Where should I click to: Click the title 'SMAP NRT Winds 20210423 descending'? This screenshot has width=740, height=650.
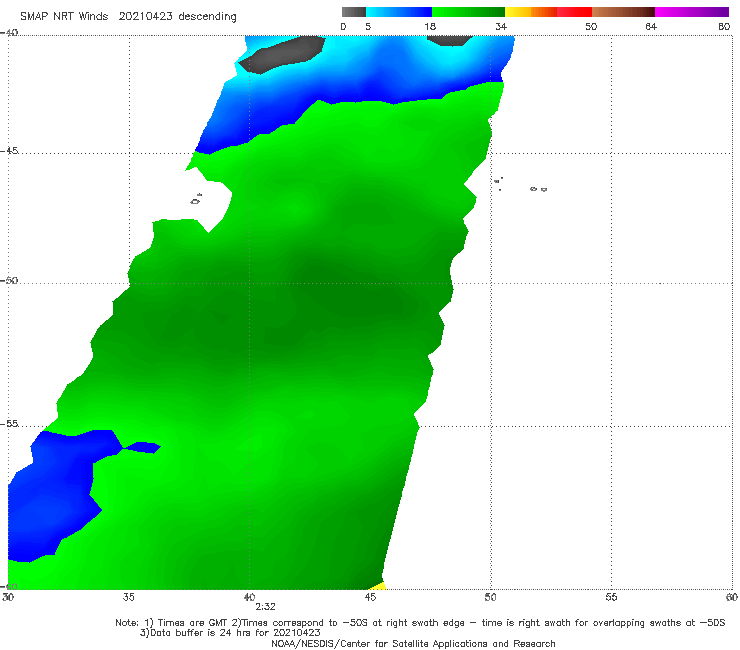[128, 17]
